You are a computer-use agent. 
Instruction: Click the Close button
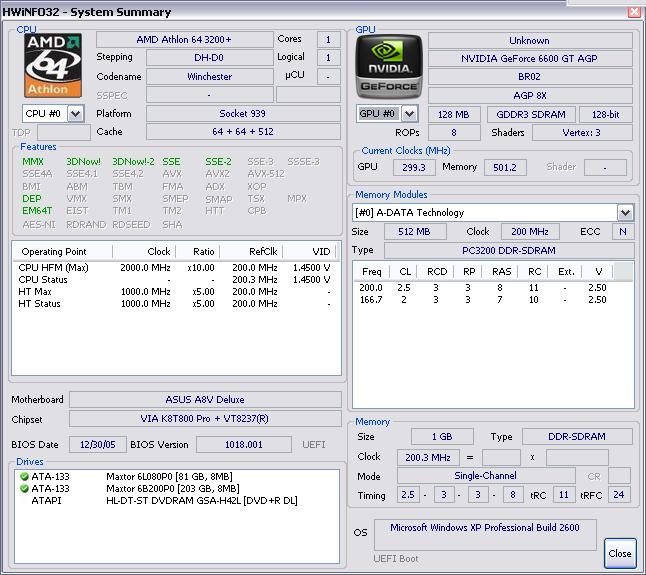click(x=620, y=554)
